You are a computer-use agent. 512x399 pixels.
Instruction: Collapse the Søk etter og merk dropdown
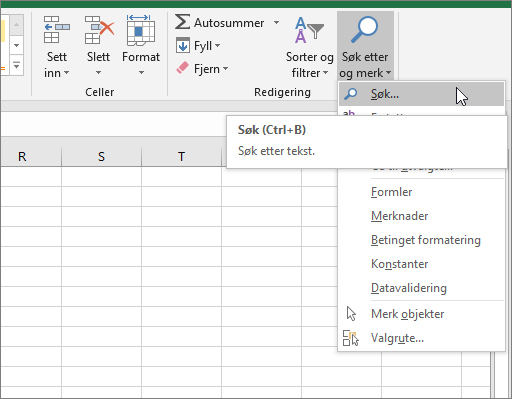point(389,72)
